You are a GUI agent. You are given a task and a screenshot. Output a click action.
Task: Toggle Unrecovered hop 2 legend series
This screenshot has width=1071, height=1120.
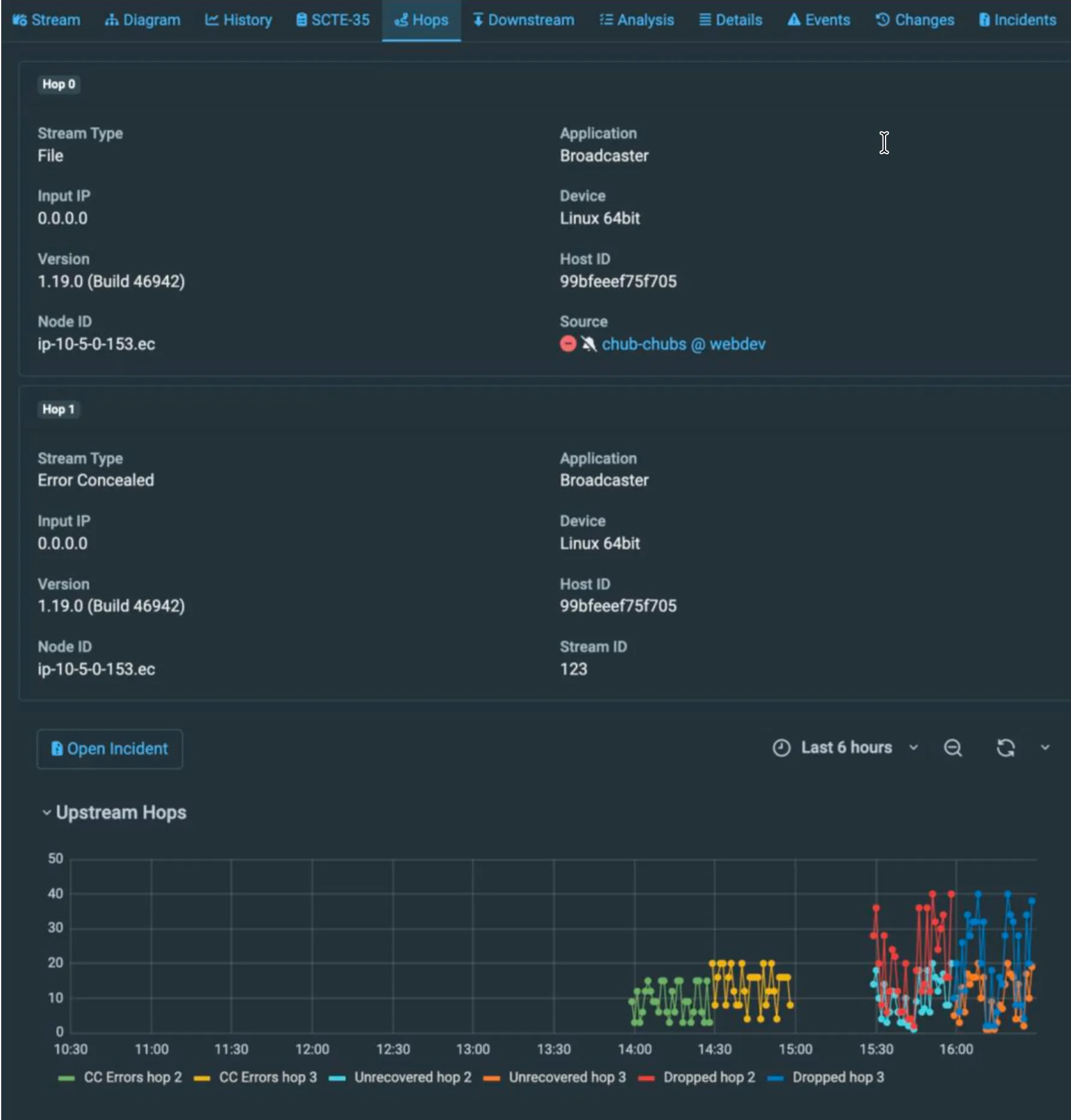(401, 1077)
